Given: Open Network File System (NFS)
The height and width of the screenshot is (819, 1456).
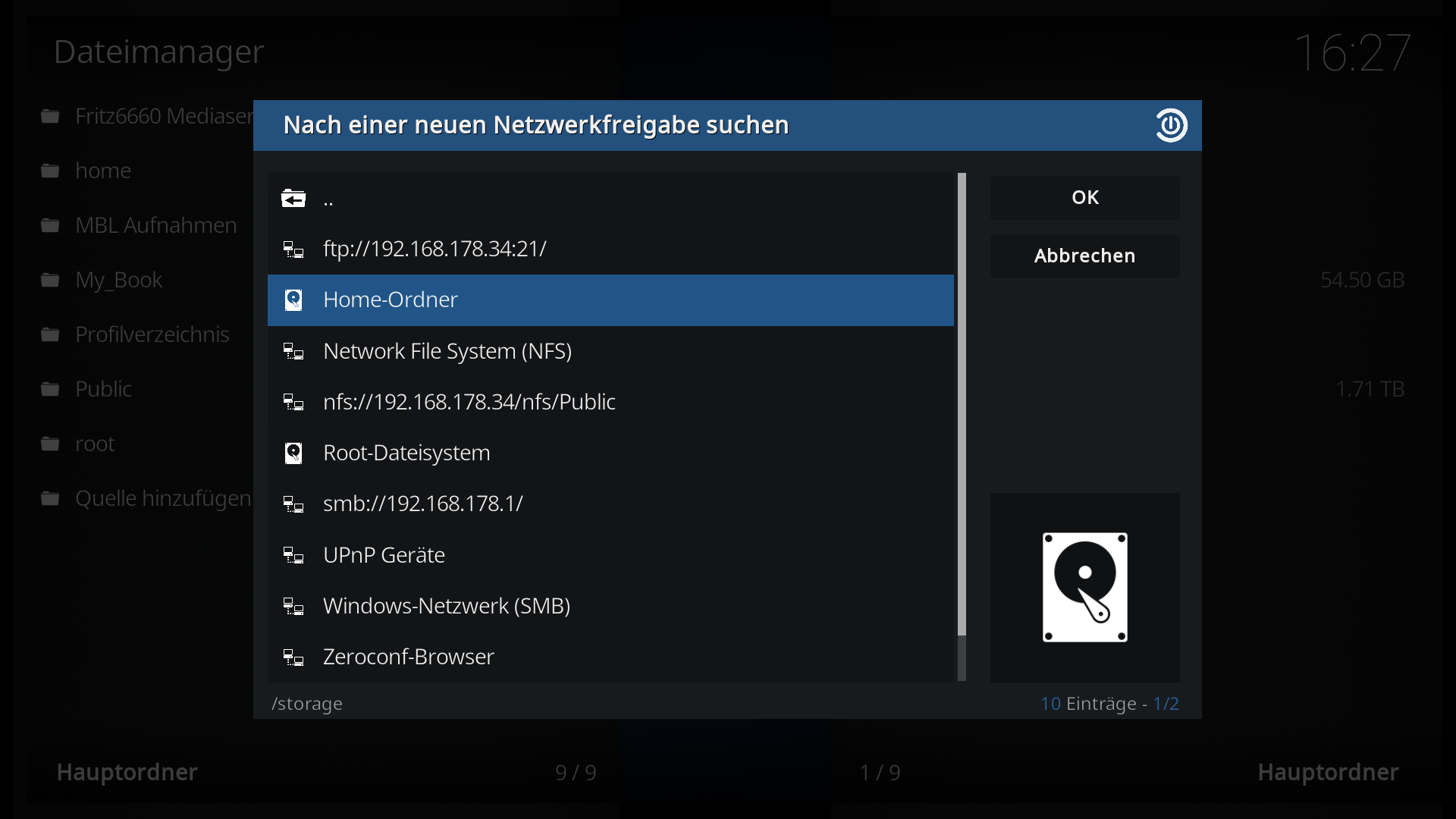Looking at the screenshot, I should pos(610,352).
